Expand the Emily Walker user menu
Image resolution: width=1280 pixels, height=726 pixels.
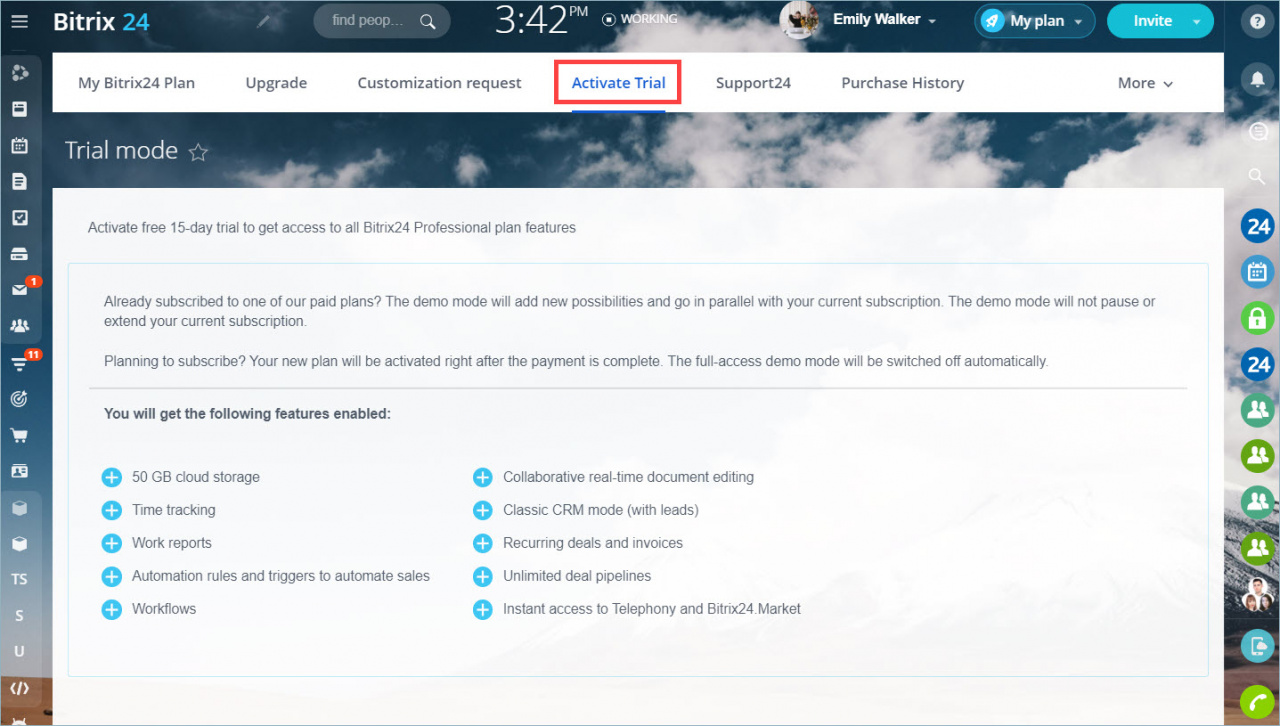886,20
